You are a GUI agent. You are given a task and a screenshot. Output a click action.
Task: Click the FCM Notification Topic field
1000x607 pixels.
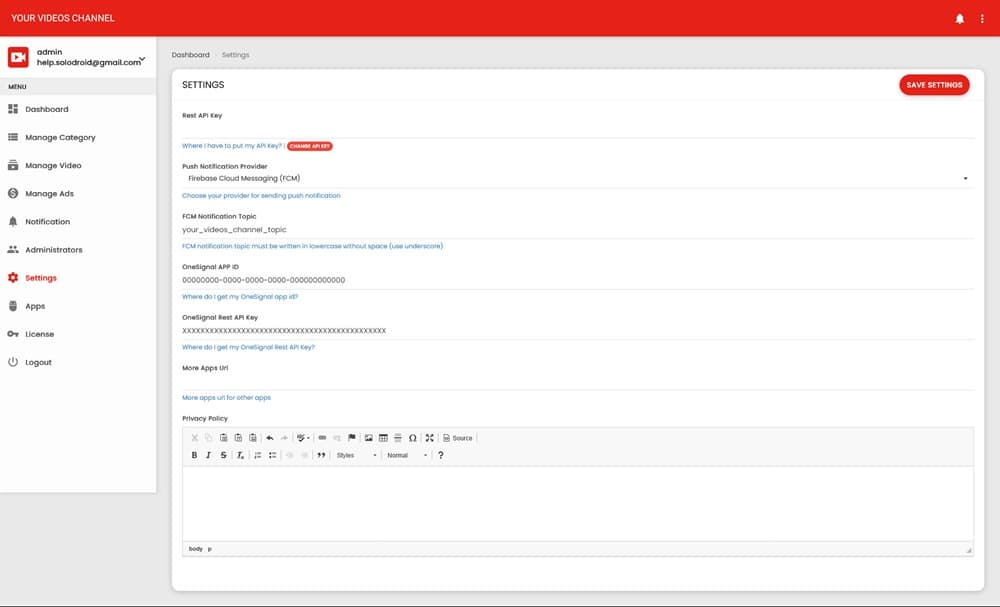[x=576, y=230]
